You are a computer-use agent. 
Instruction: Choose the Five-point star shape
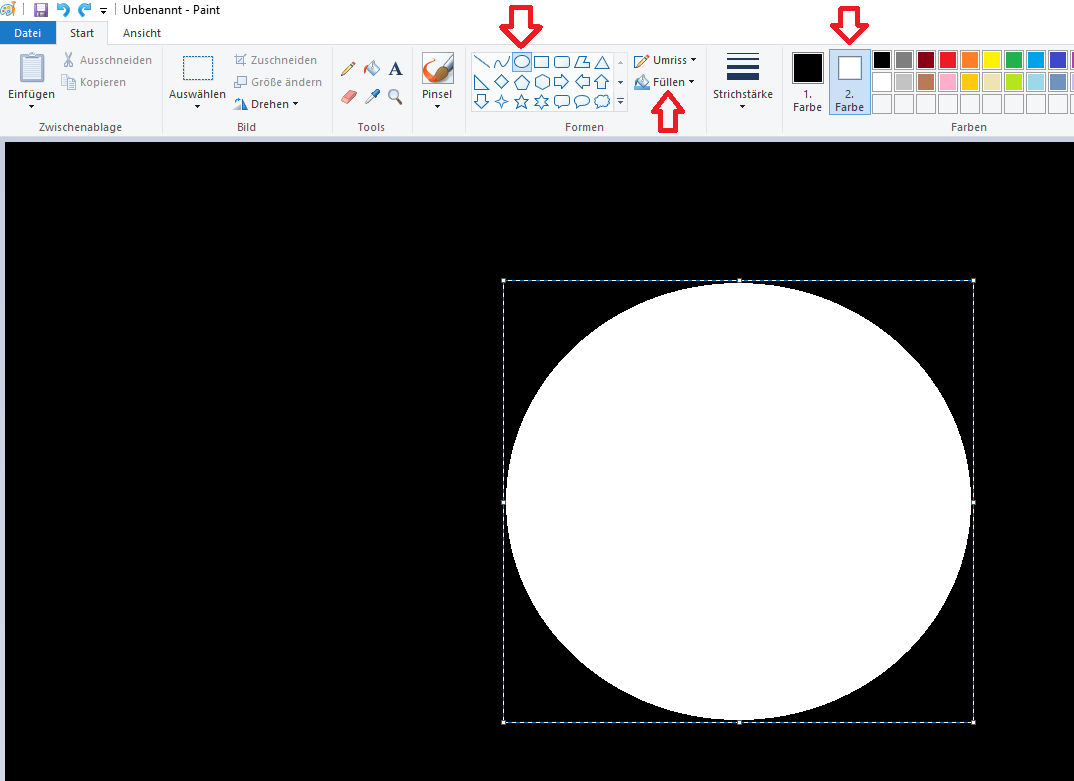click(x=522, y=101)
